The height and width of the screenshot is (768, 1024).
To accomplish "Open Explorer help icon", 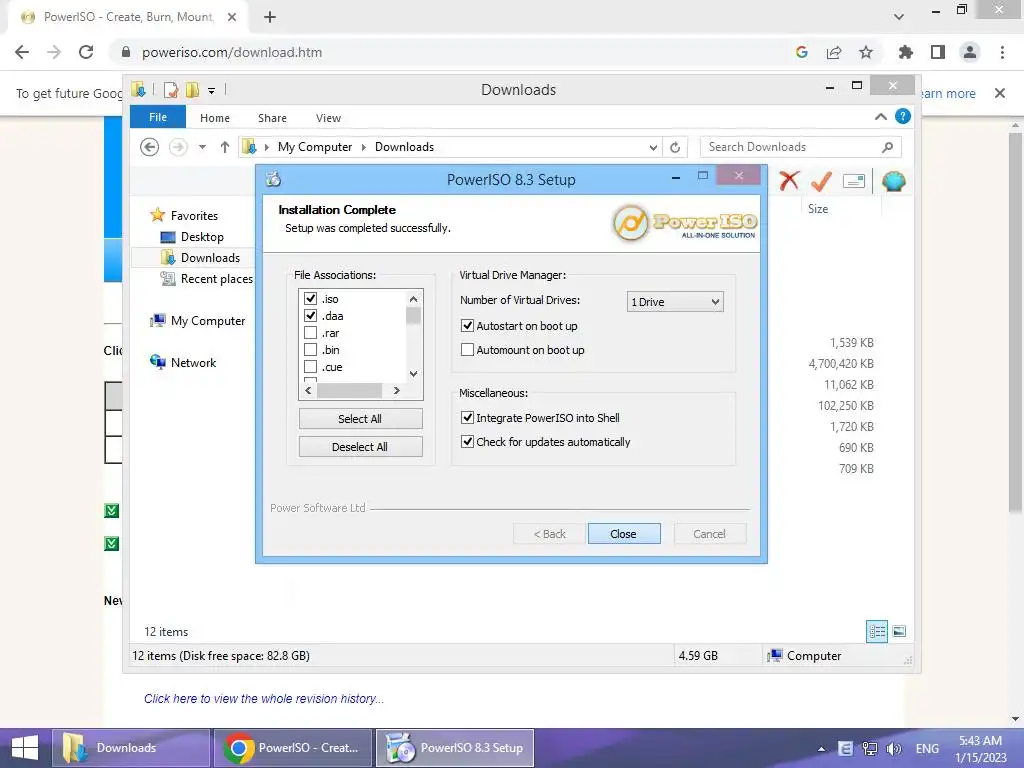I will (x=903, y=116).
